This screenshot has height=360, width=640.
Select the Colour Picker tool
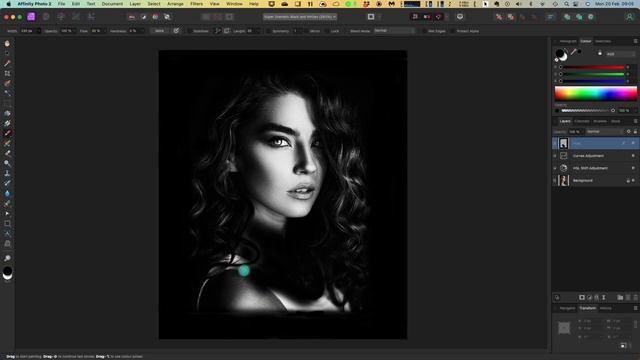7,63
